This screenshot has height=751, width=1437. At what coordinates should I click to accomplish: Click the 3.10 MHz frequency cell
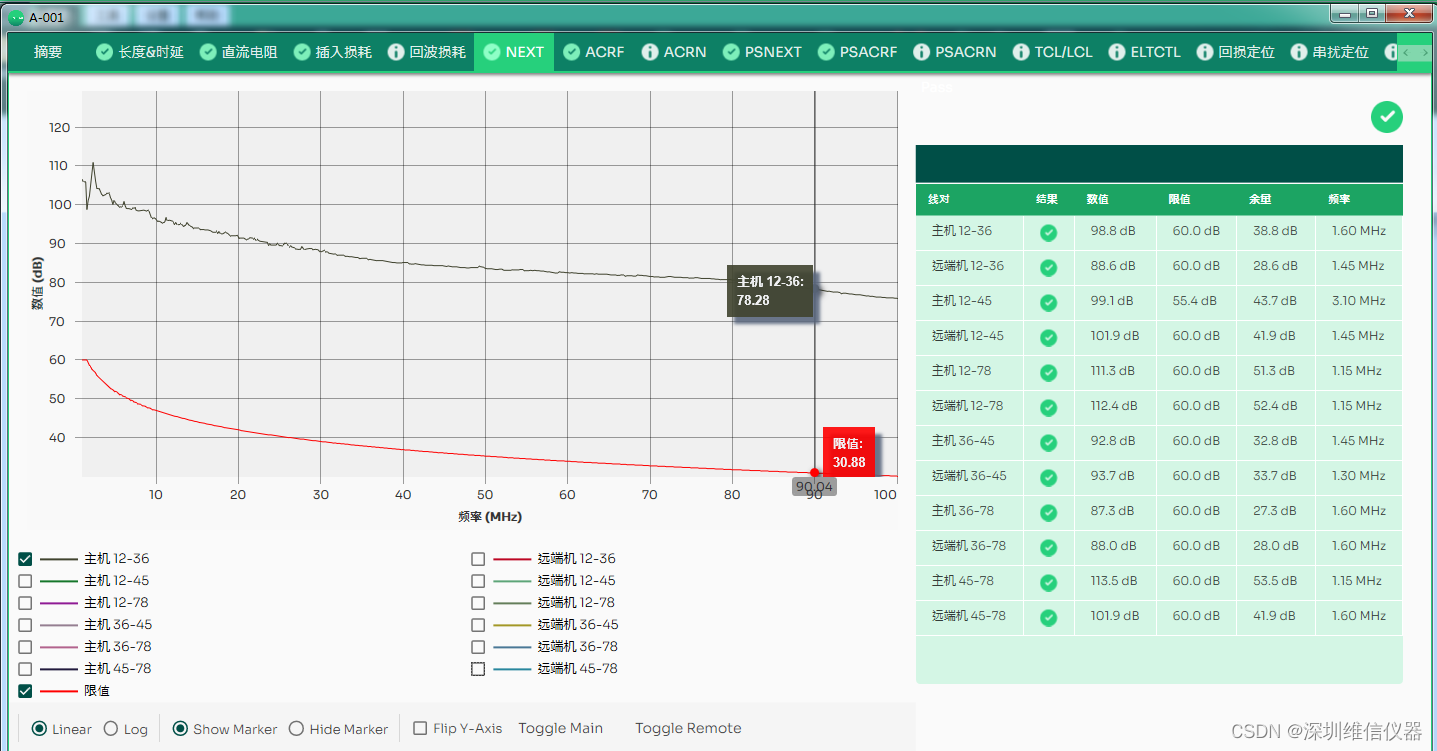pyautogui.click(x=1358, y=301)
